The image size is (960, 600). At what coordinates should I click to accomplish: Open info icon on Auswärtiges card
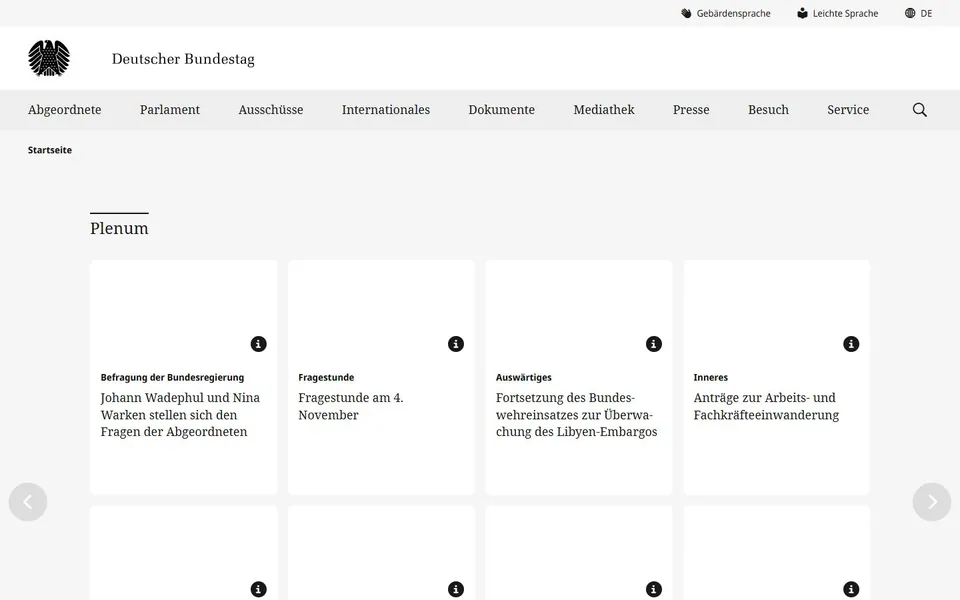654,344
